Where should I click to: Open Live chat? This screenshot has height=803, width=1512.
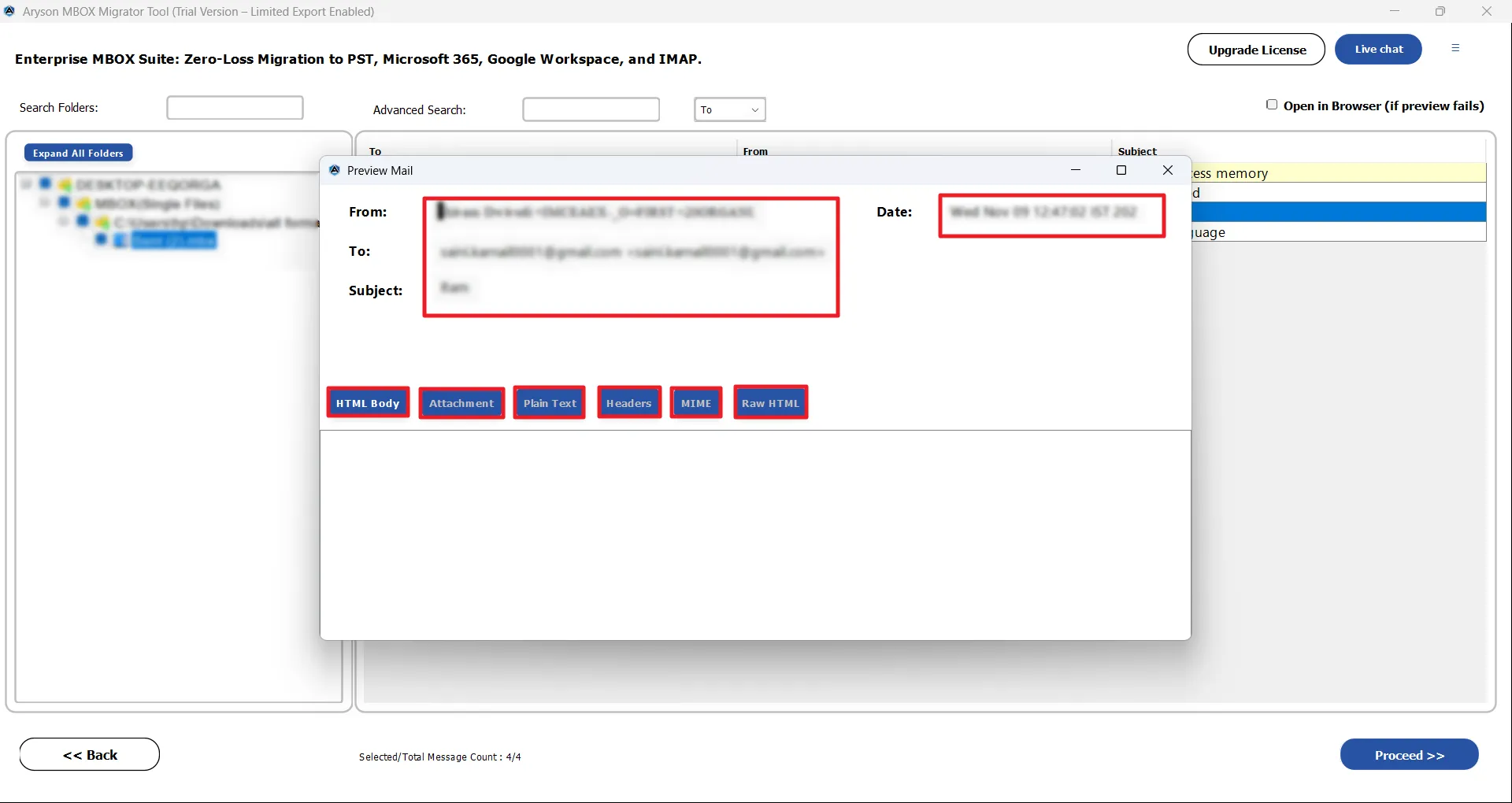1378,49
